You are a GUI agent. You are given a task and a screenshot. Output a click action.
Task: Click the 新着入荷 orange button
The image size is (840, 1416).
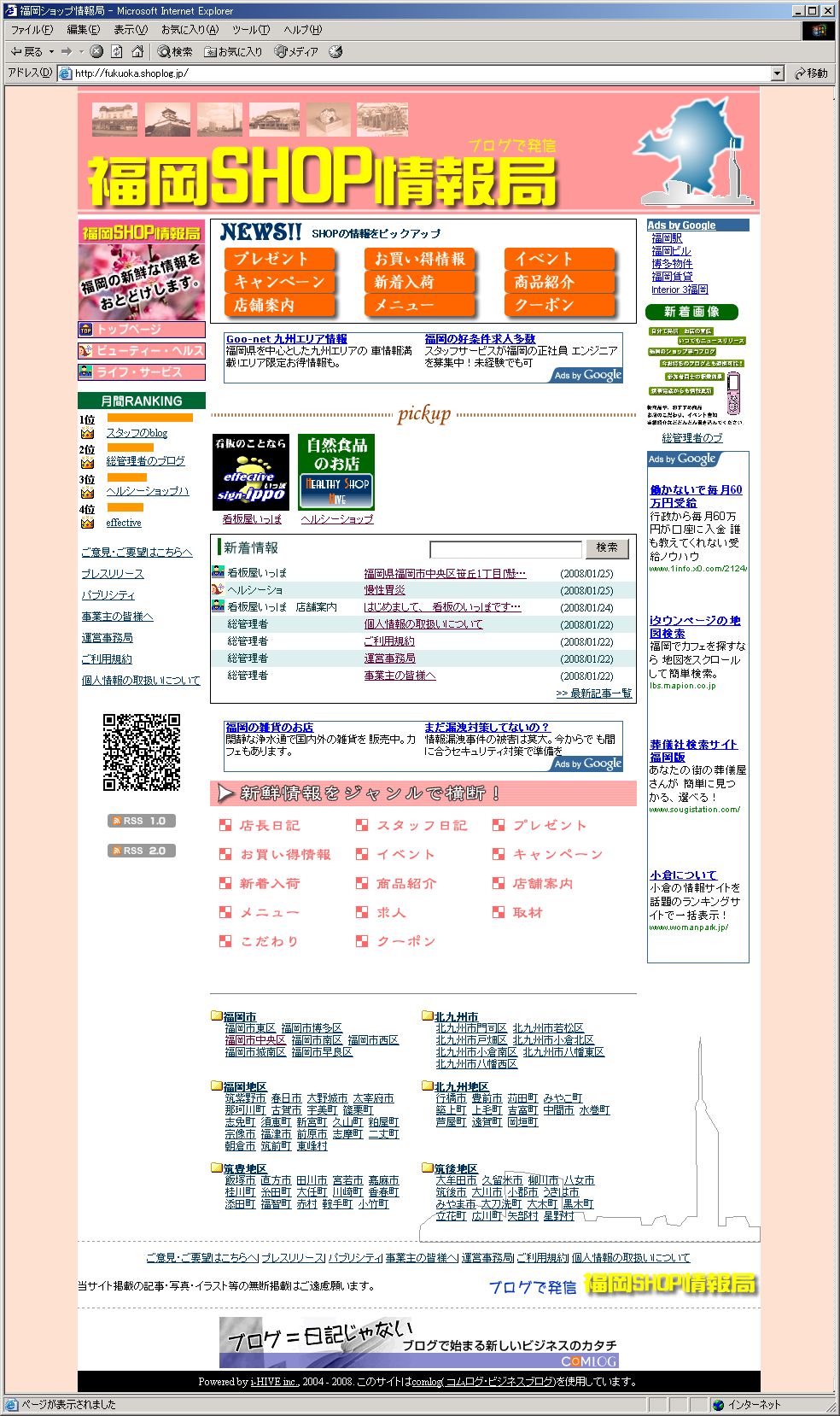(x=420, y=282)
